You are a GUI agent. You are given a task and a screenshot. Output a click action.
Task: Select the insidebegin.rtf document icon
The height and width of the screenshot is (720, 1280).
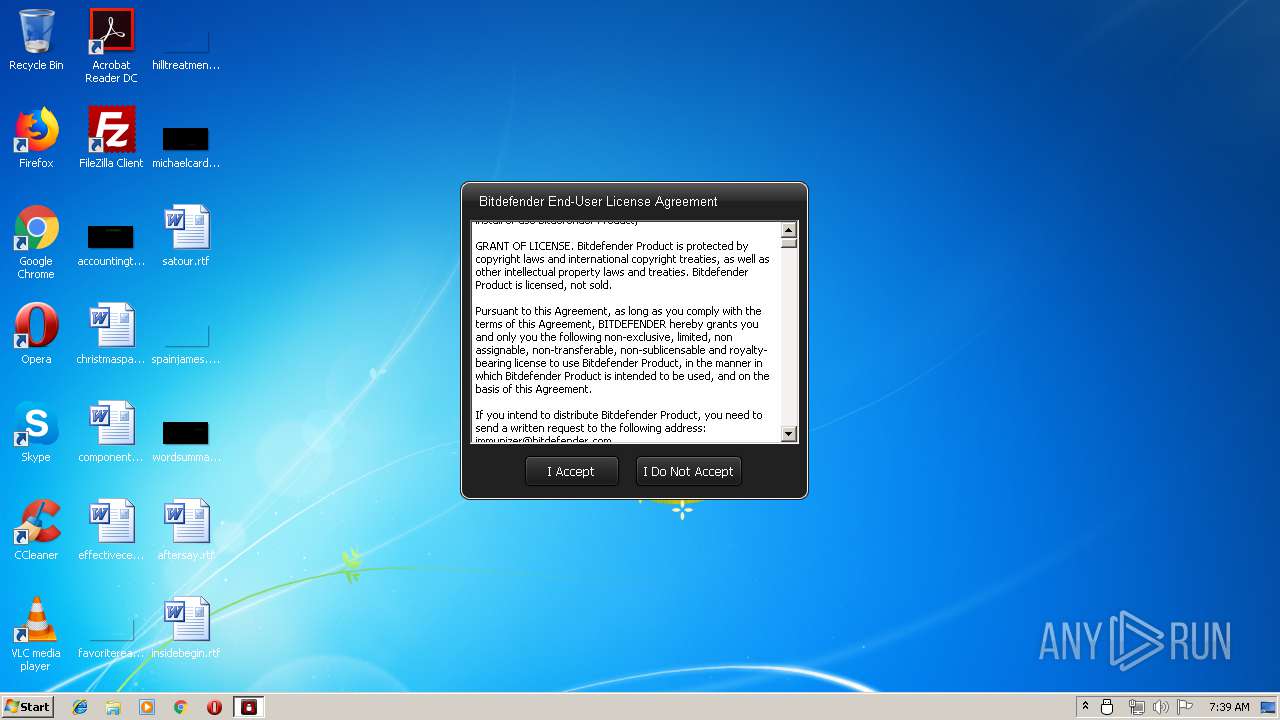coord(186,628)
